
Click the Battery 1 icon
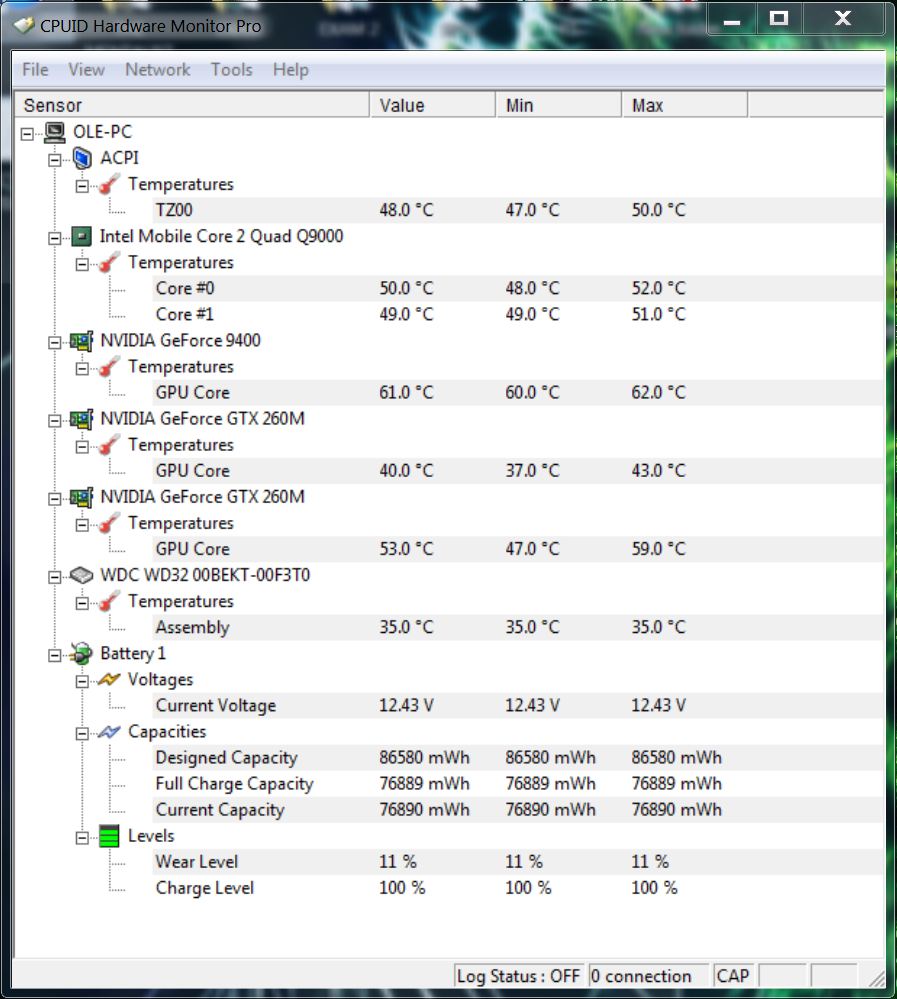coord(82,654)
